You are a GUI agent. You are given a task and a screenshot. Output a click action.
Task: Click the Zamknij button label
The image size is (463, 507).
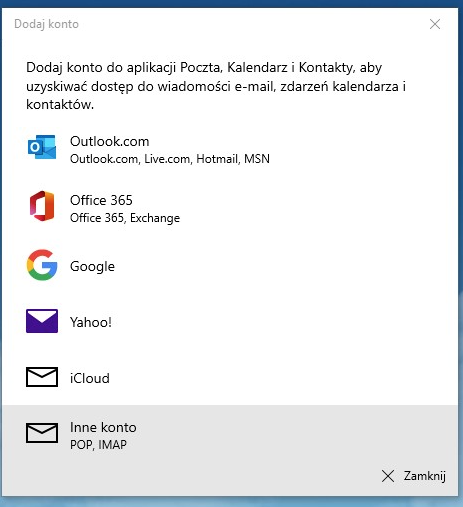click(x=425, y=476)
